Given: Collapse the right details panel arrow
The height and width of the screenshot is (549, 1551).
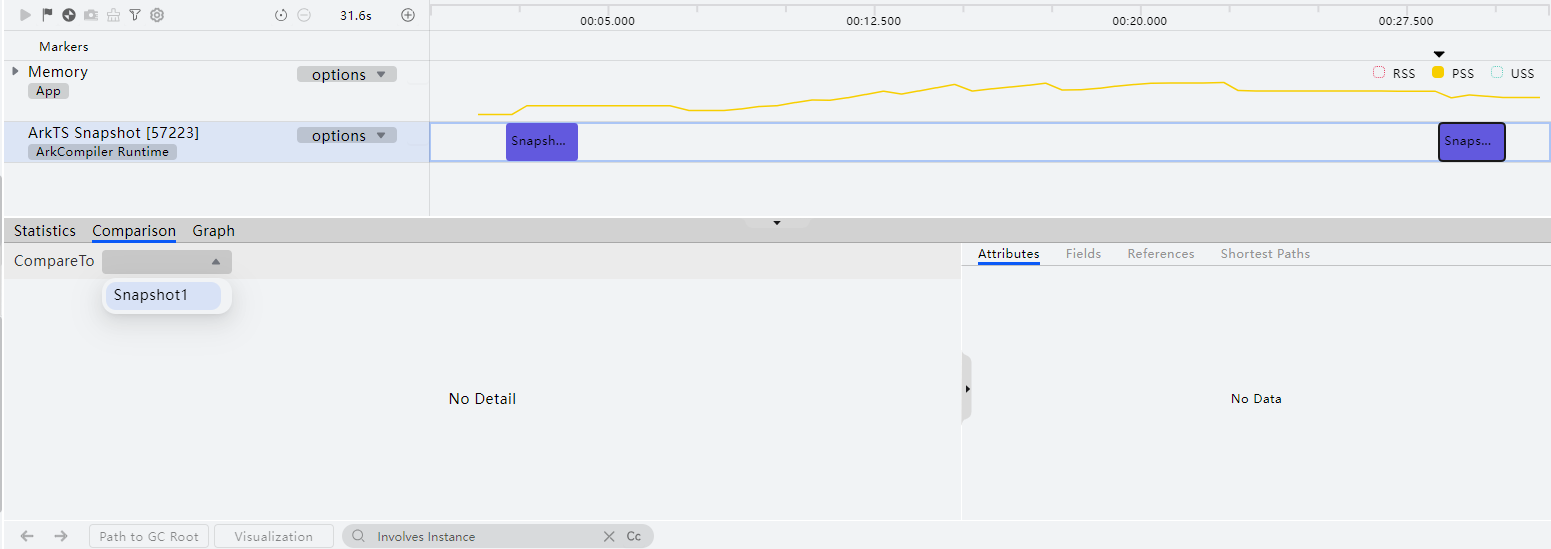Looking at the screenshot, I should [x=967, y=388].
